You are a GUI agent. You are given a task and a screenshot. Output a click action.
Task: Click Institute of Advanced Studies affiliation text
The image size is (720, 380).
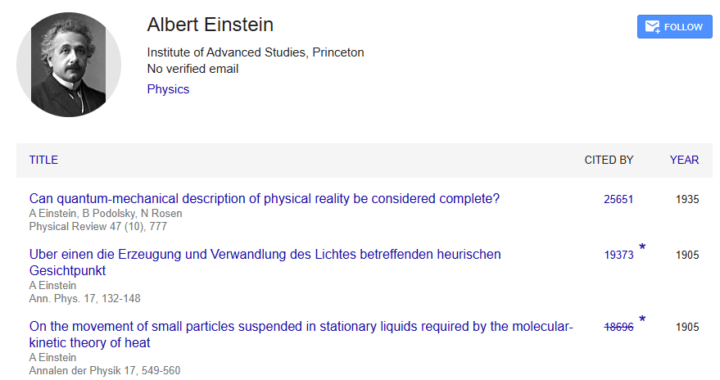pos(255,52)
